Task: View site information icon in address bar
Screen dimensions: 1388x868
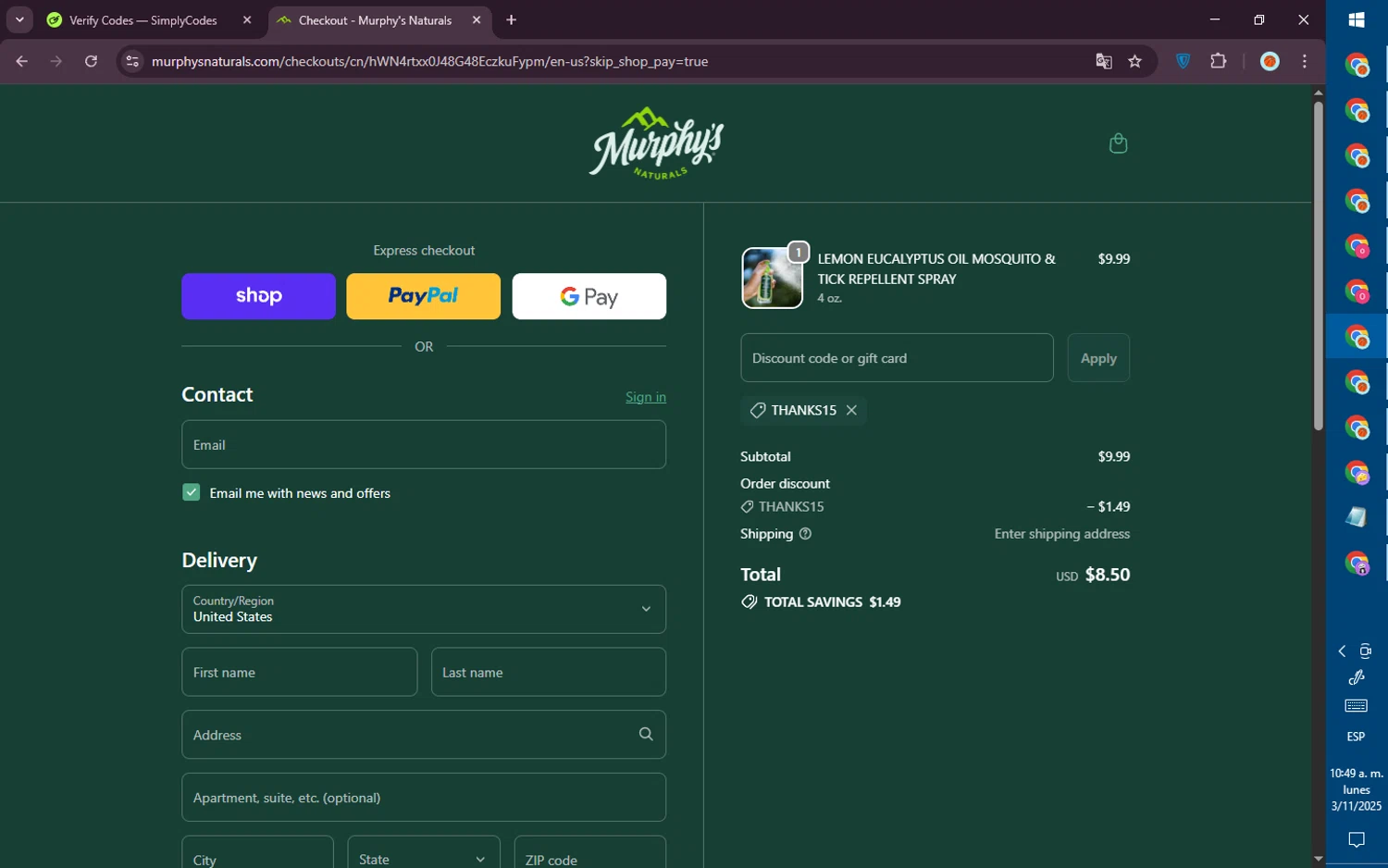Action: [x=132, y=61]
